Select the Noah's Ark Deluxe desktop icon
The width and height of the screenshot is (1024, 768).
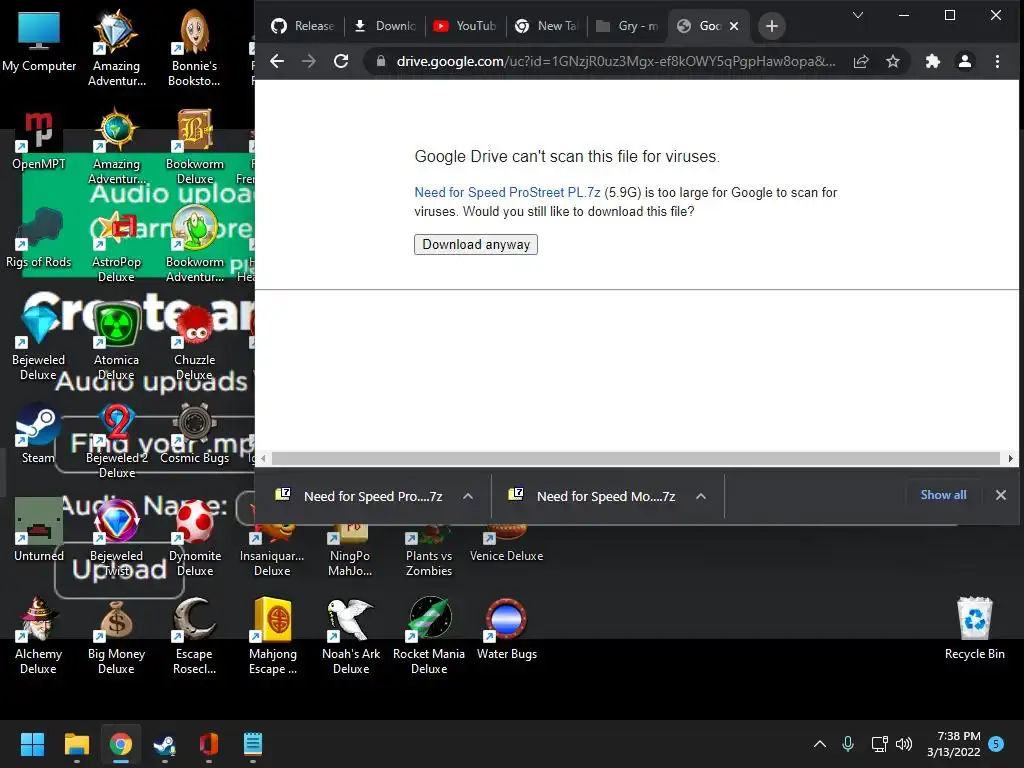pos(351,637)
